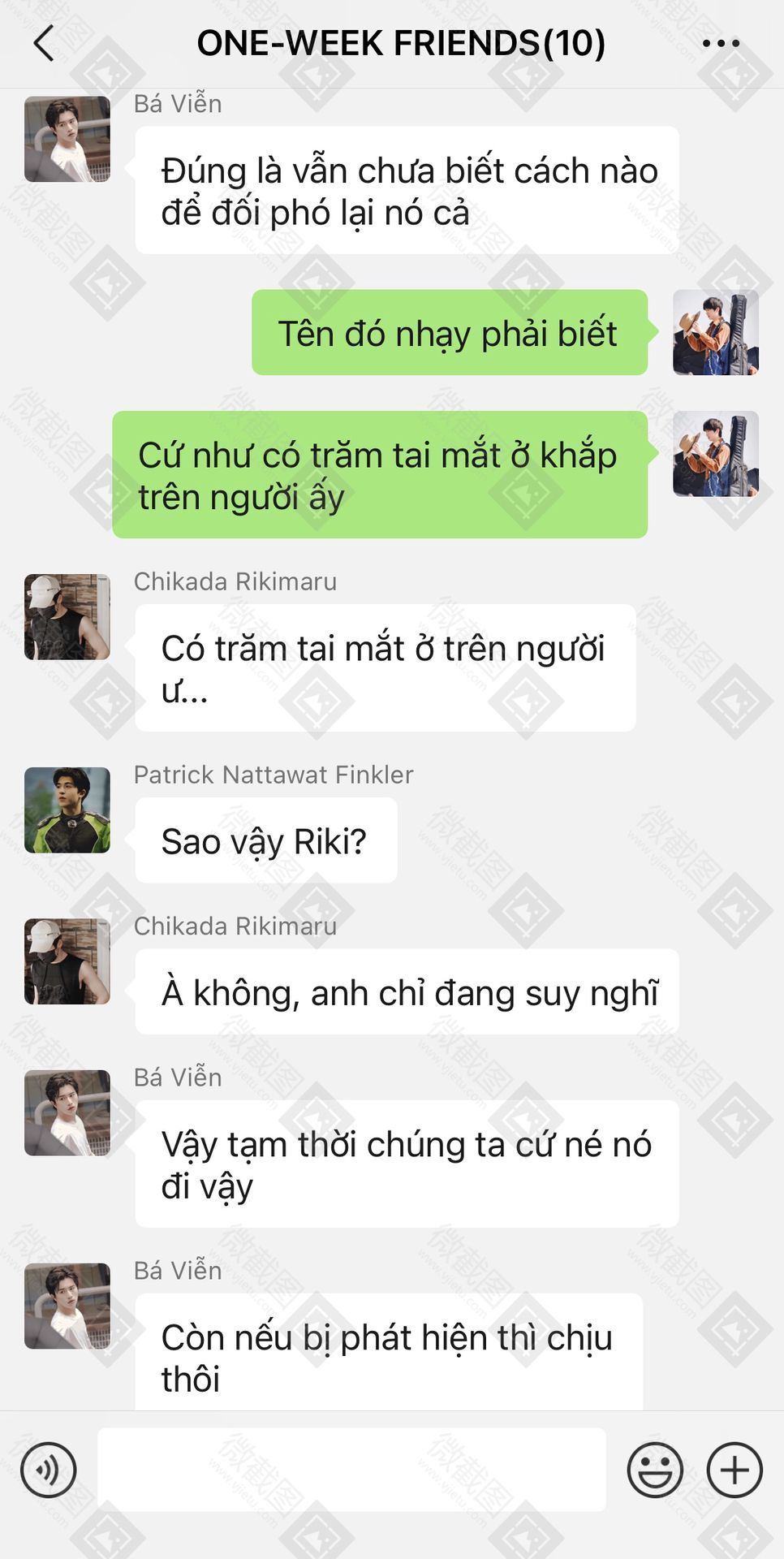Tap the 'Vậy tạm thời chúng ta cứ né' message
This screenshot has width=784, height=1559.
(x=407, y=1164)
